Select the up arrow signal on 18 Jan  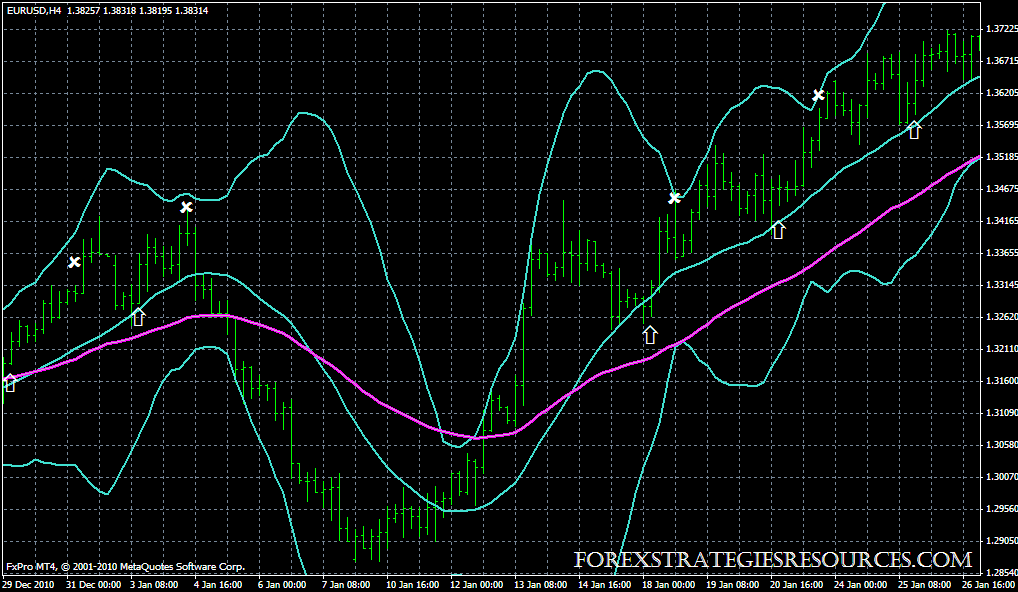click(650, 335)
